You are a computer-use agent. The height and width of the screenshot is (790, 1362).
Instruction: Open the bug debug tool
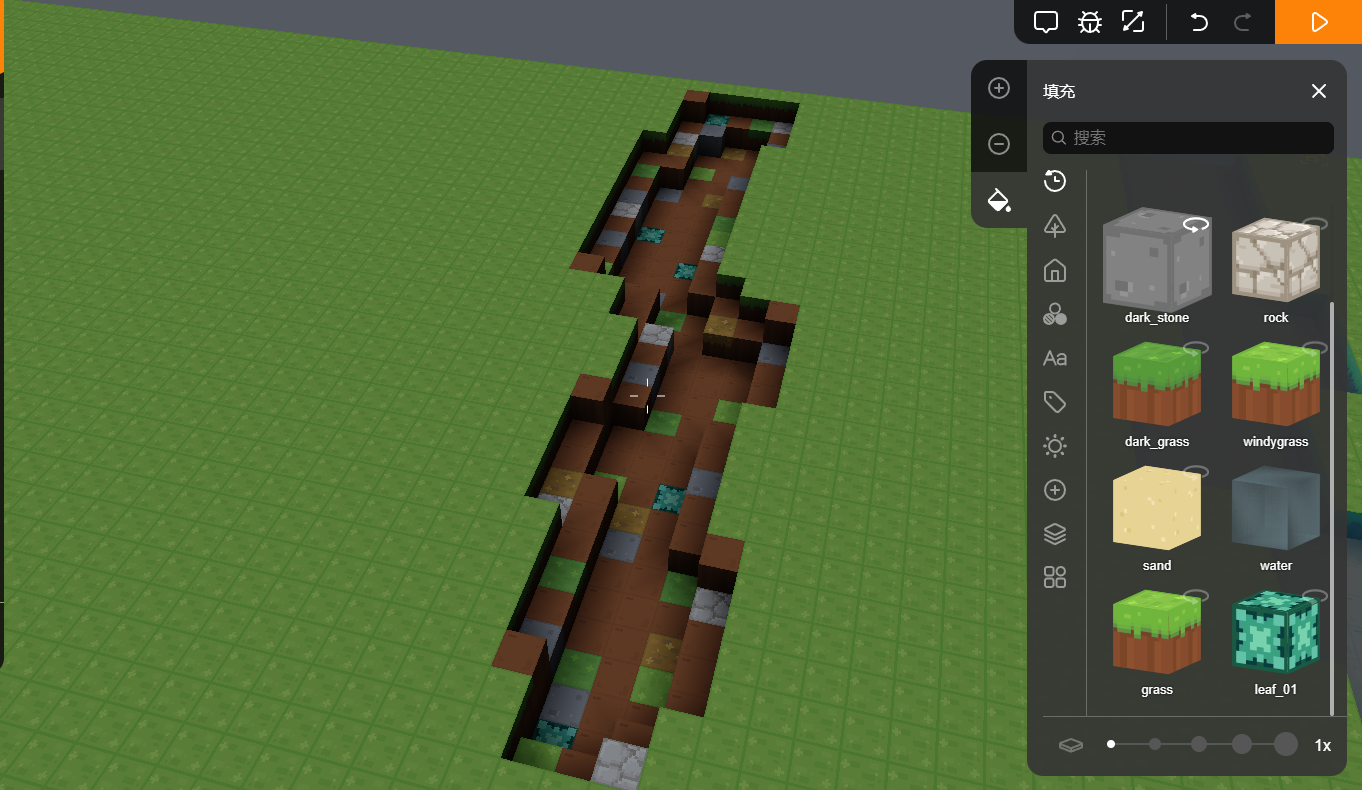(x=1090, y=22)
